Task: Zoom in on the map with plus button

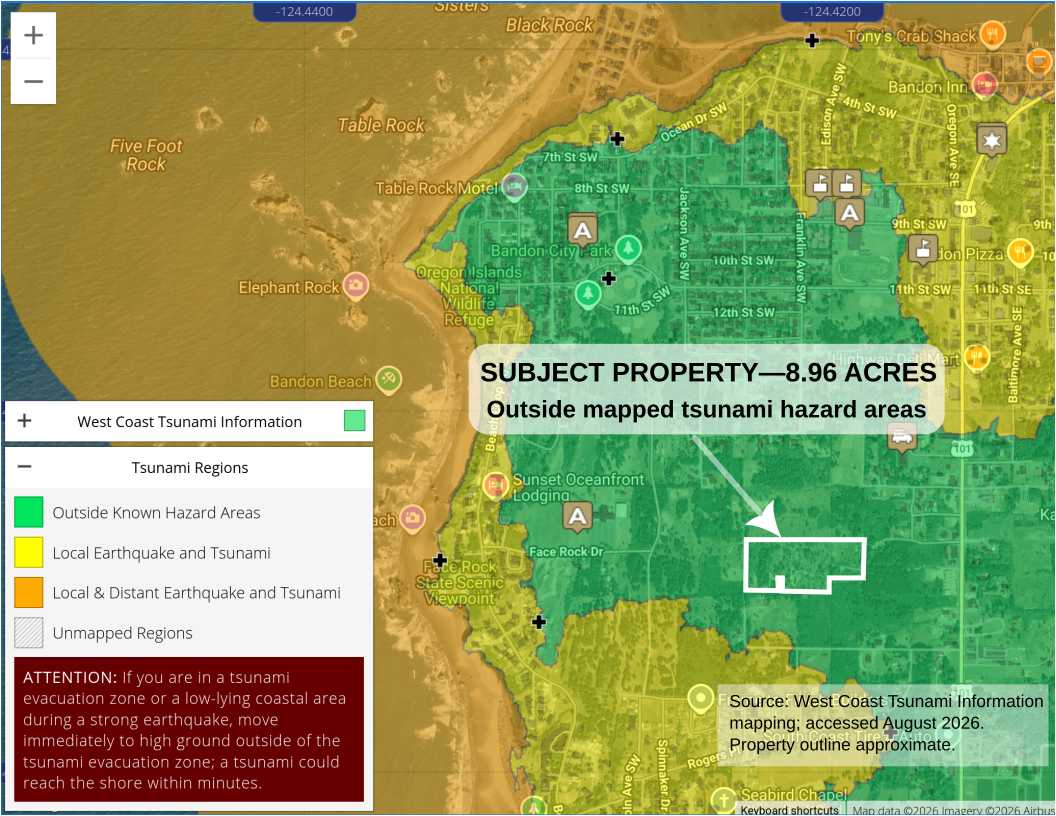Action: (33, 35)
